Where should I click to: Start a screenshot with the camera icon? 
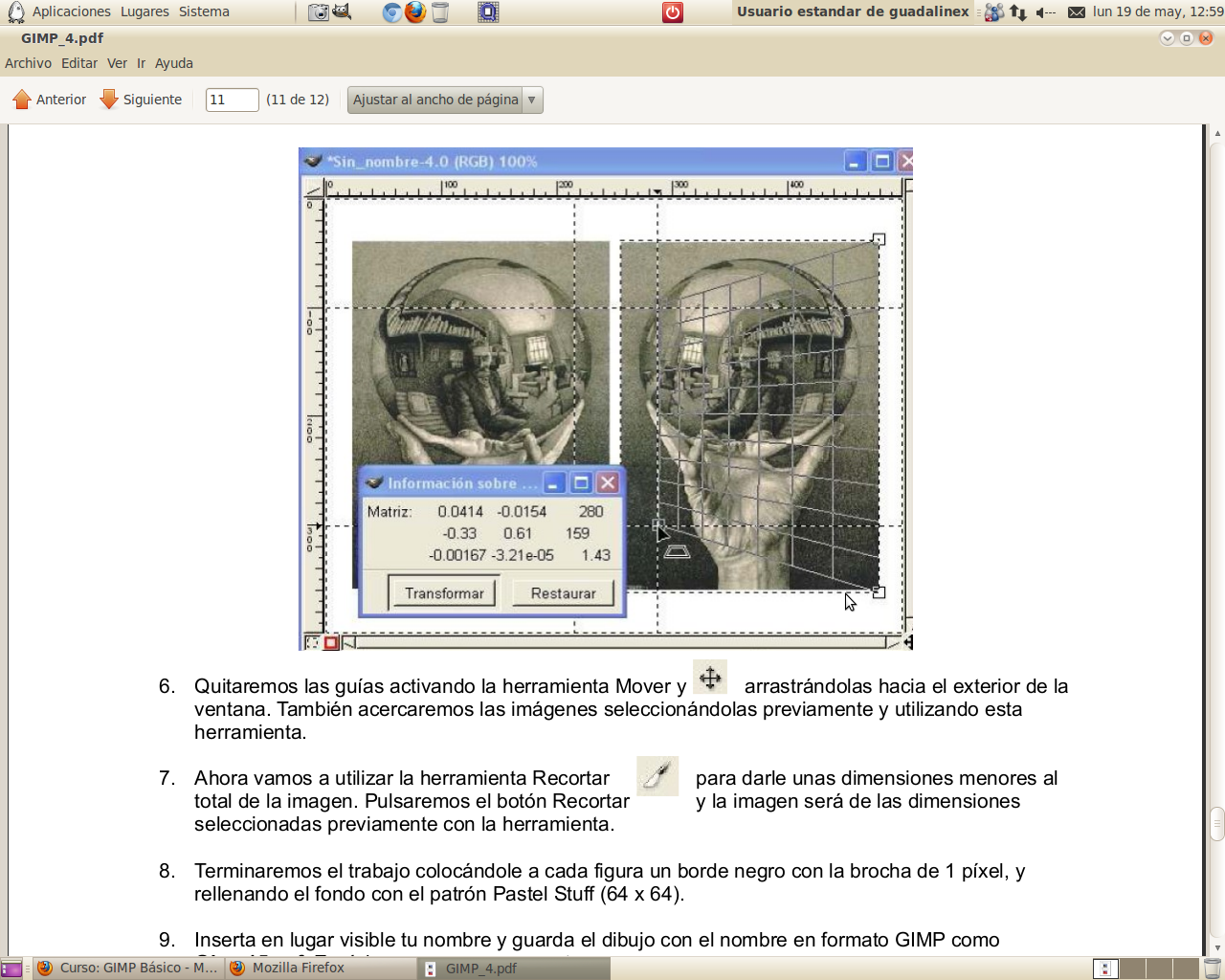tap(318, 12)
